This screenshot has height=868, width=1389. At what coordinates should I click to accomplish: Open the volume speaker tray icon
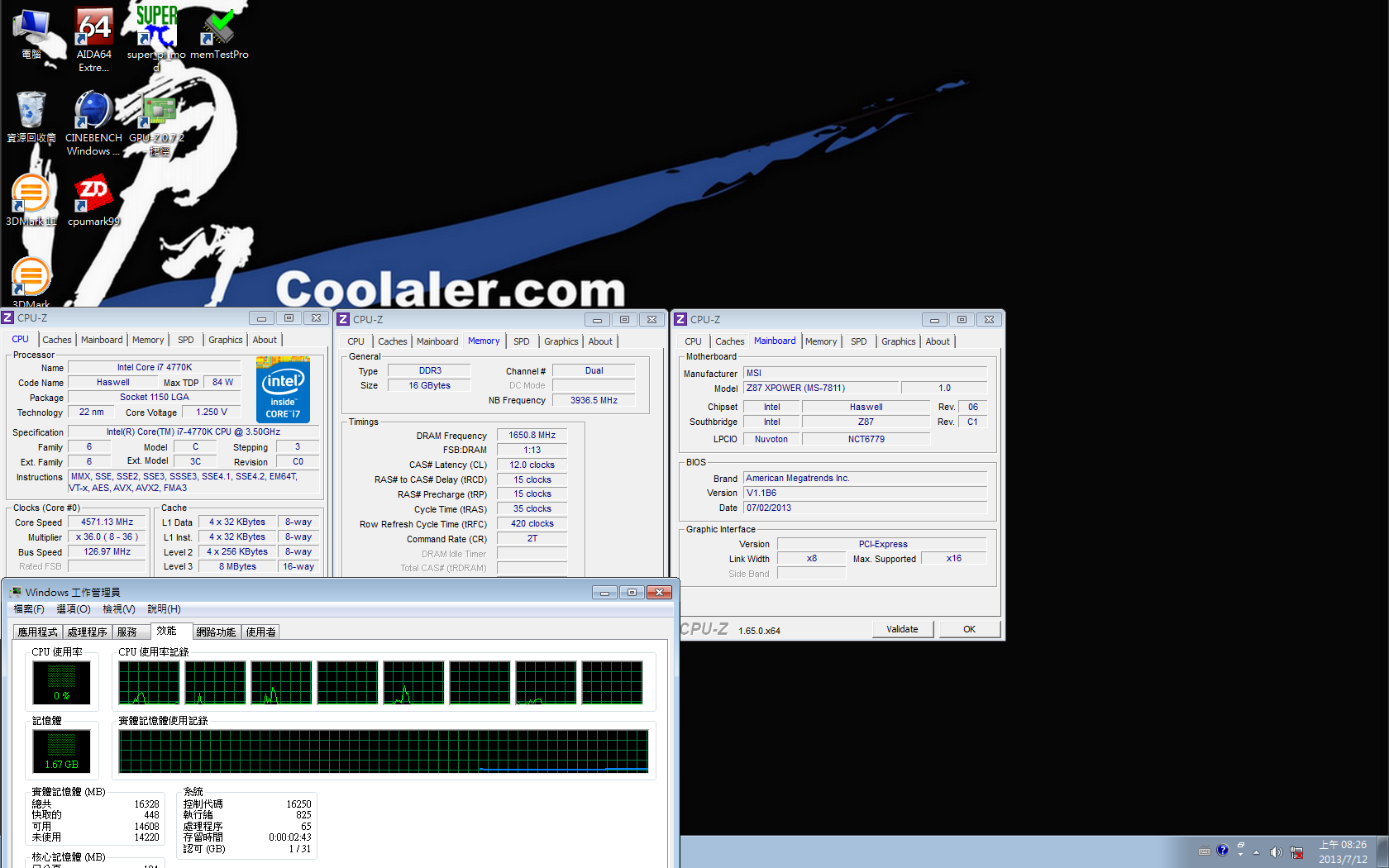(x=1276, y=852)
